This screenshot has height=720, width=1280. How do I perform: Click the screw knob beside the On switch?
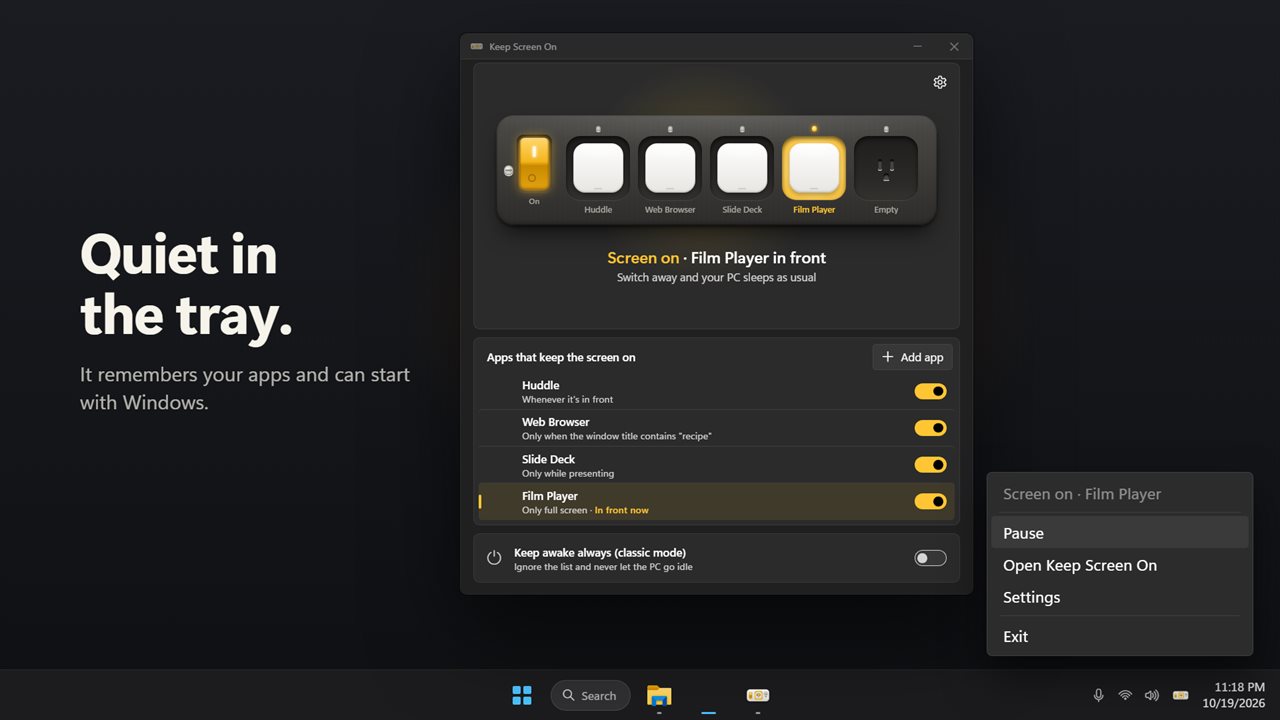pos(508,171)
